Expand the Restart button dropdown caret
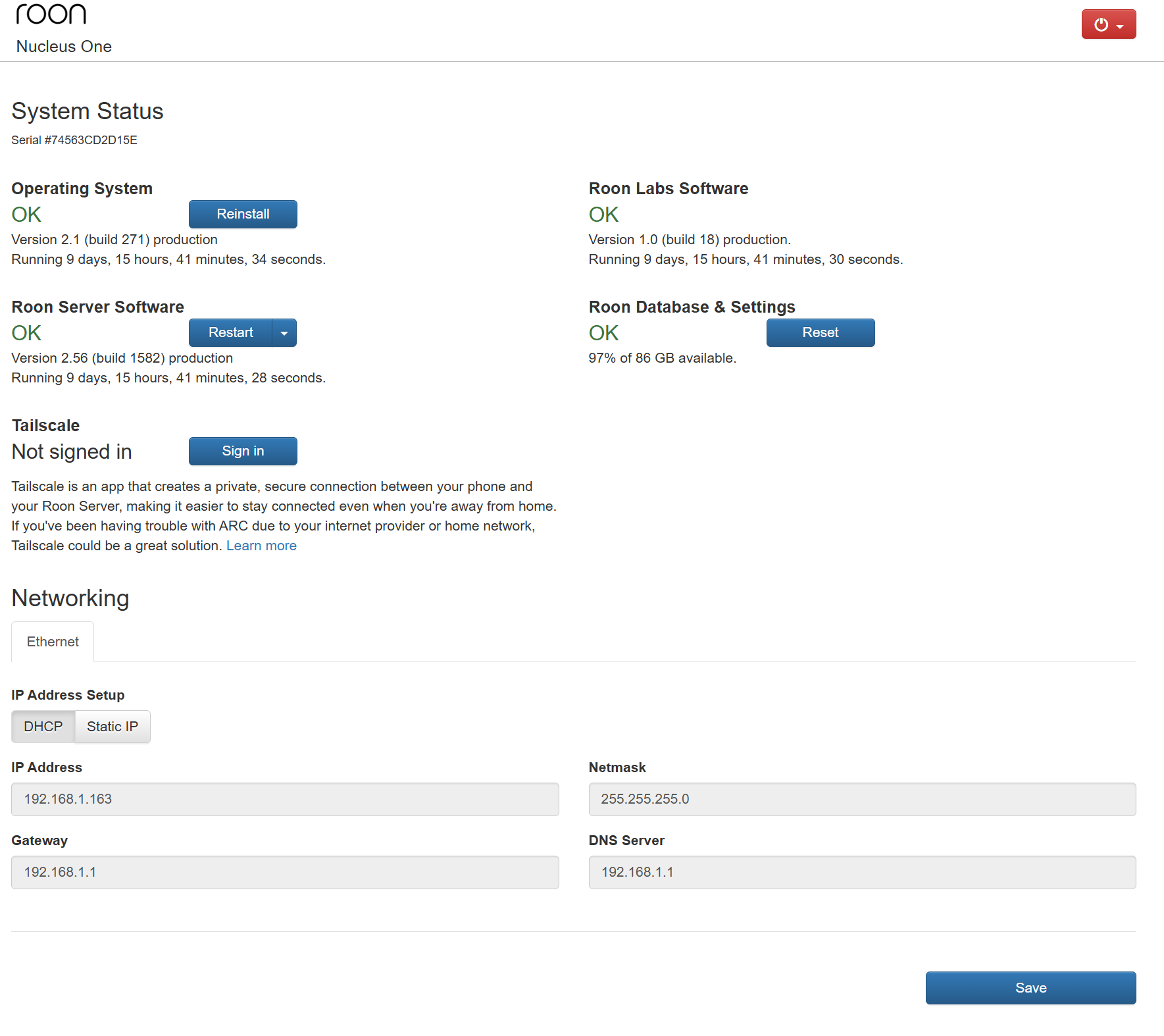The width and height of the screenshot is (1164, 1036). point(284,333)
